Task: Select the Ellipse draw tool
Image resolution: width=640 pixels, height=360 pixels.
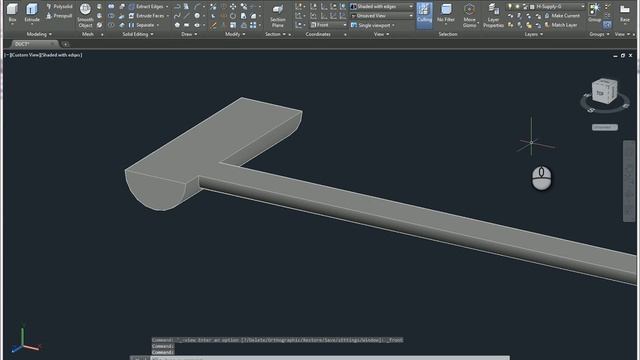Action: [197, 25]
